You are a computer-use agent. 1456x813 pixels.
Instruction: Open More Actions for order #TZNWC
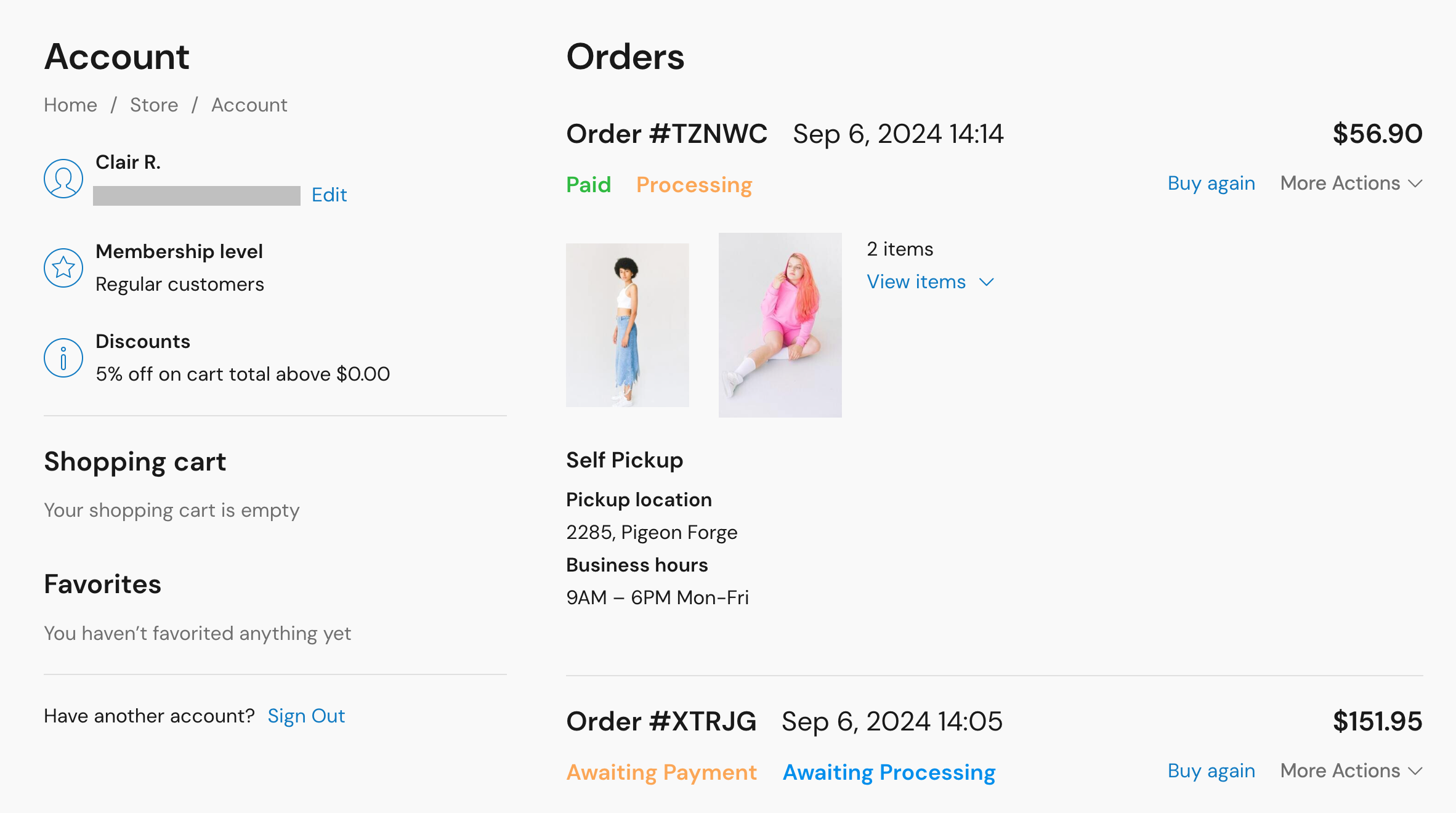[1351, 184]
